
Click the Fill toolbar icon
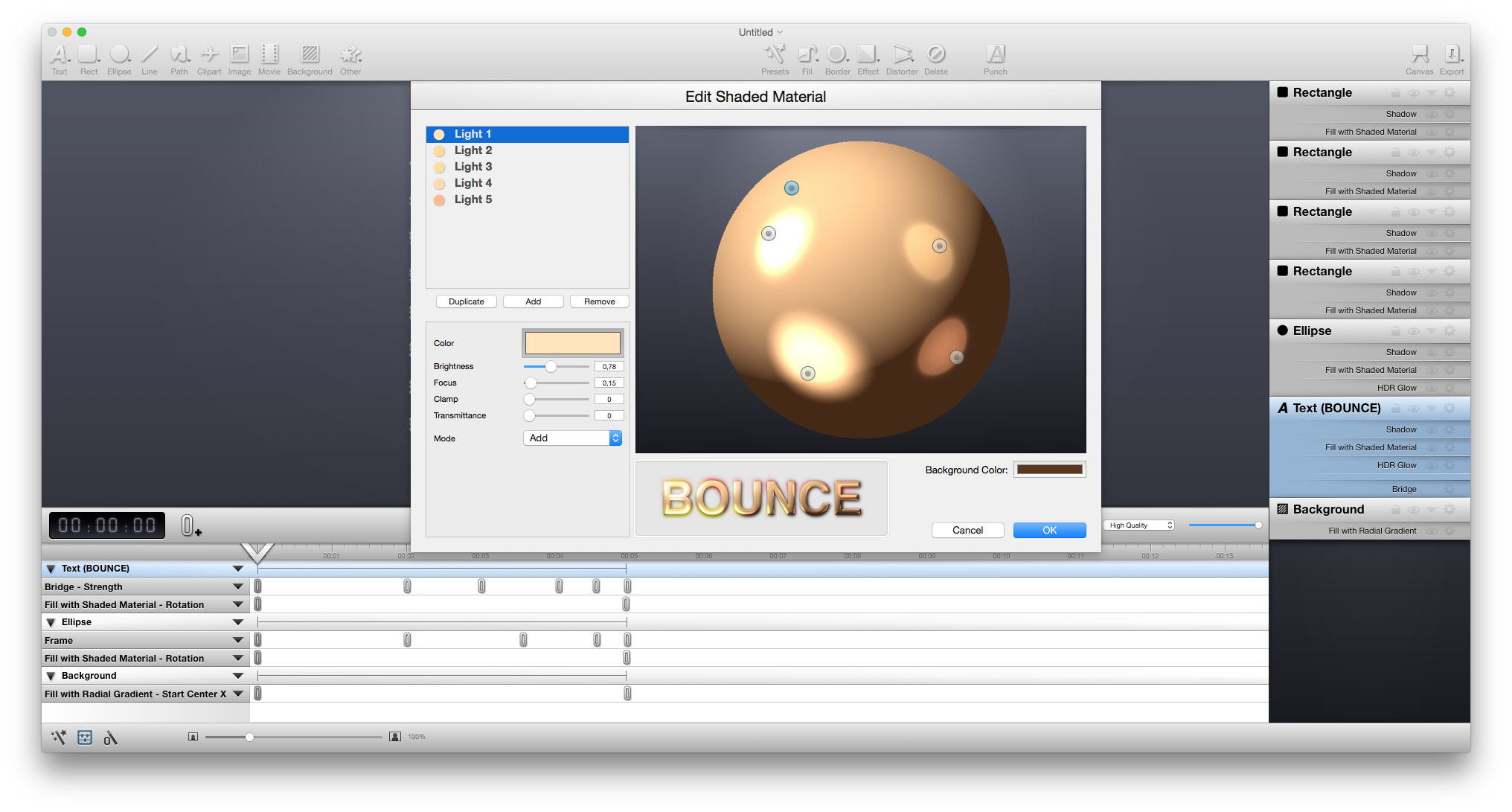[x=807, y=54]
